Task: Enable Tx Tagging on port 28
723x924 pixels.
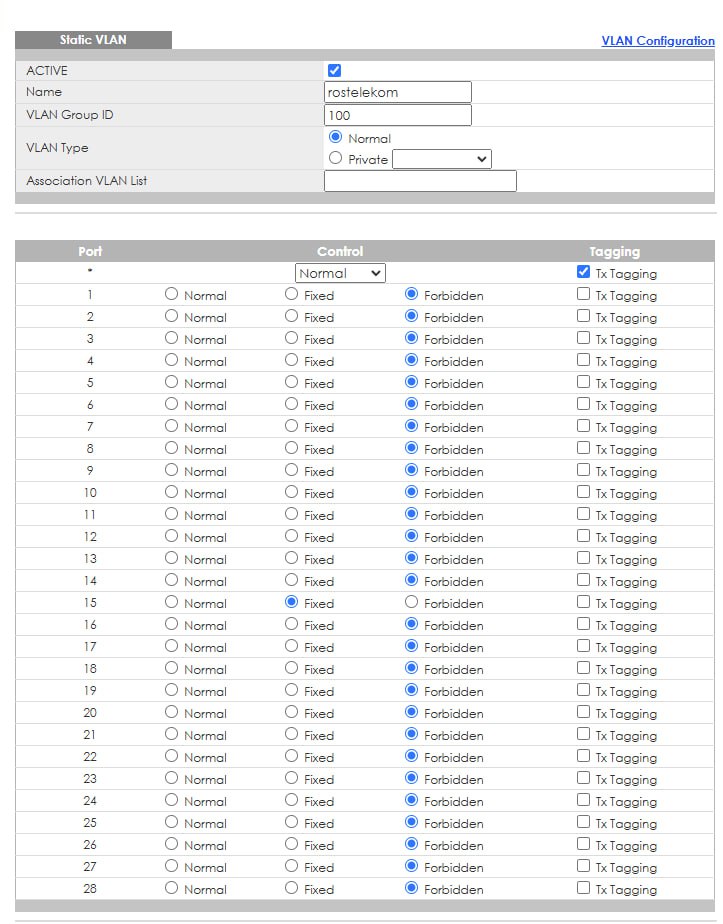Action: tap(583, 887)
